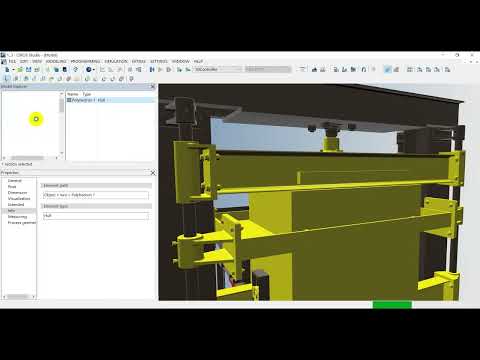Click the question mark help toolbar icon
The image size is (480, 360).
[x=76, y=69]
